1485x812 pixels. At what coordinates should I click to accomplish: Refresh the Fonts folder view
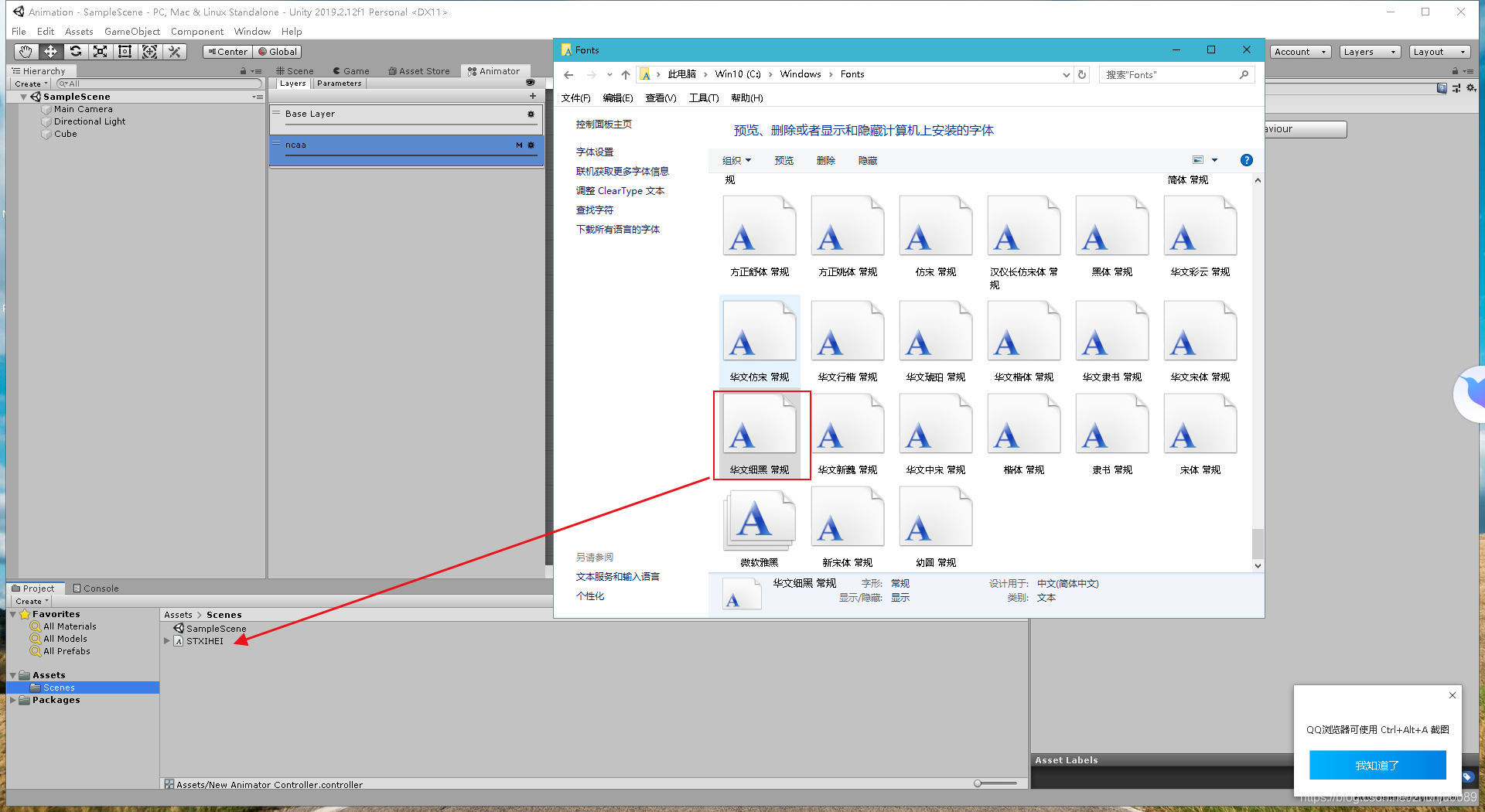coord(1082,75)
